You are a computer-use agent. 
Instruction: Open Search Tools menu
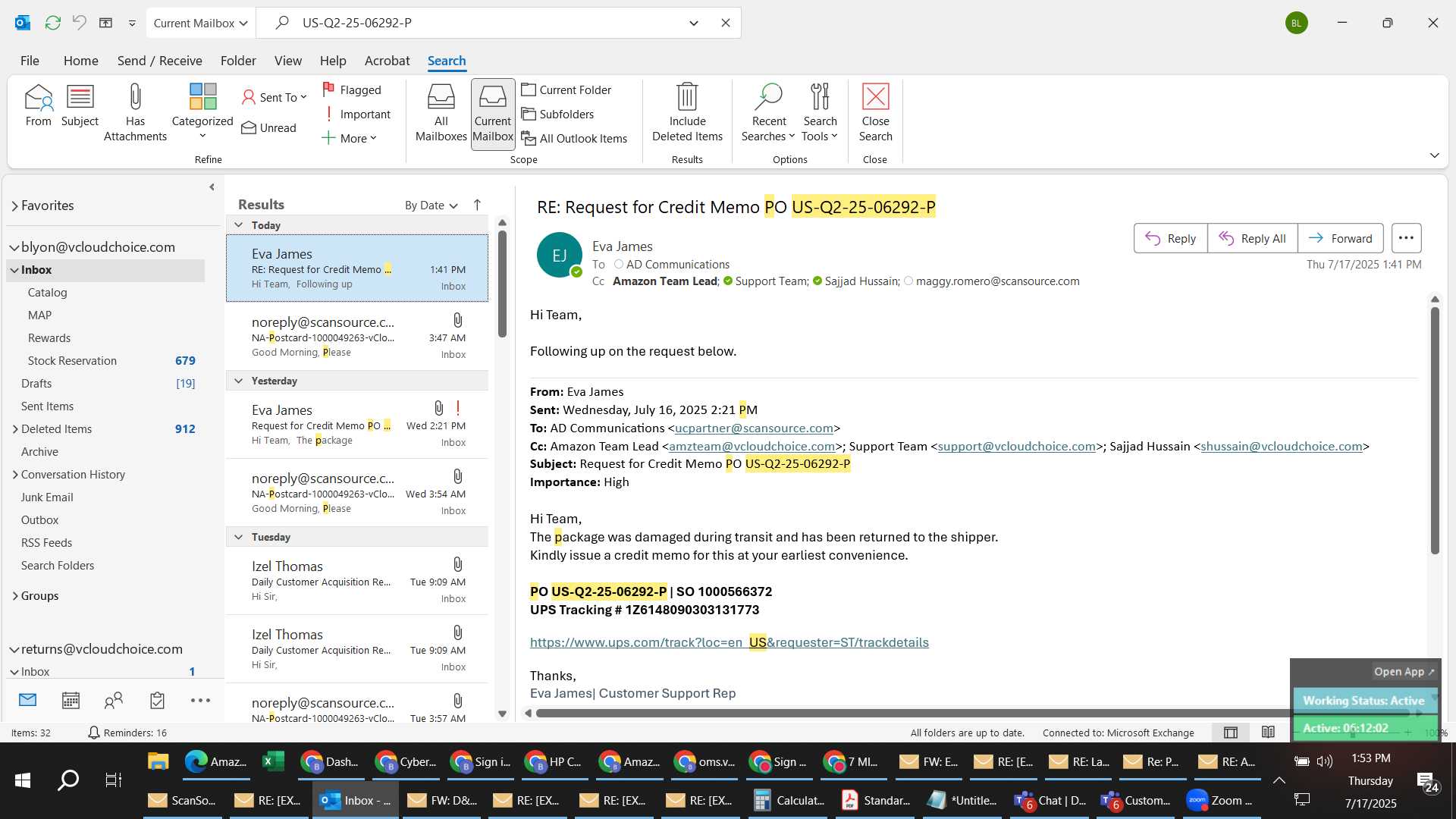pyautogui.click(x=820, y=112)
